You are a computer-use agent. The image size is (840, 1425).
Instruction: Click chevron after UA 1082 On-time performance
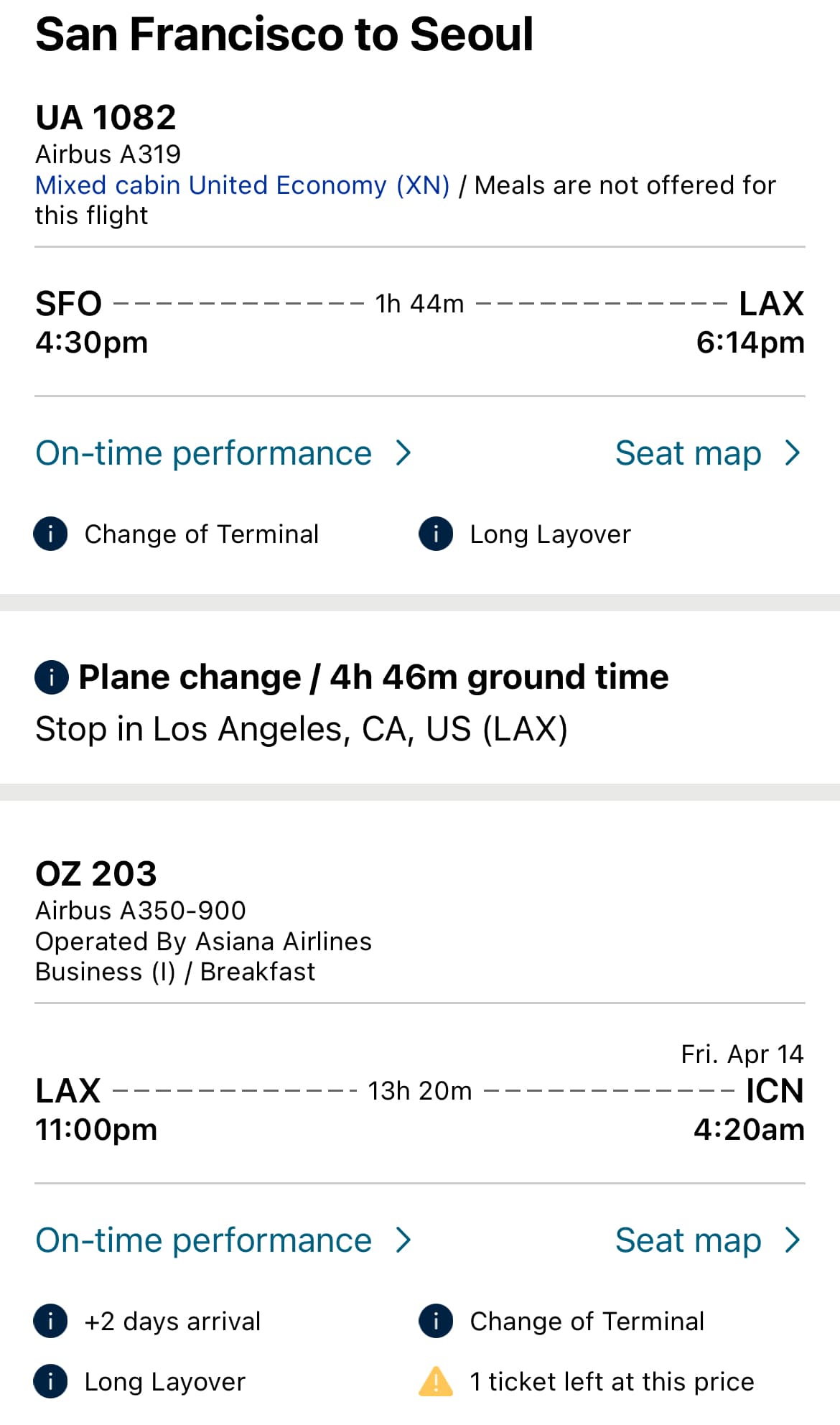pos(404,453)
